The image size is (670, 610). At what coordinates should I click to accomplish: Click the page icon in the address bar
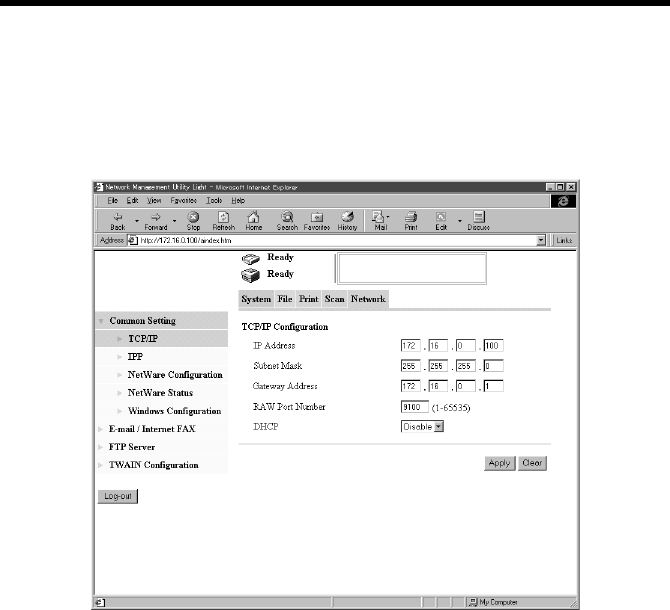133,240
